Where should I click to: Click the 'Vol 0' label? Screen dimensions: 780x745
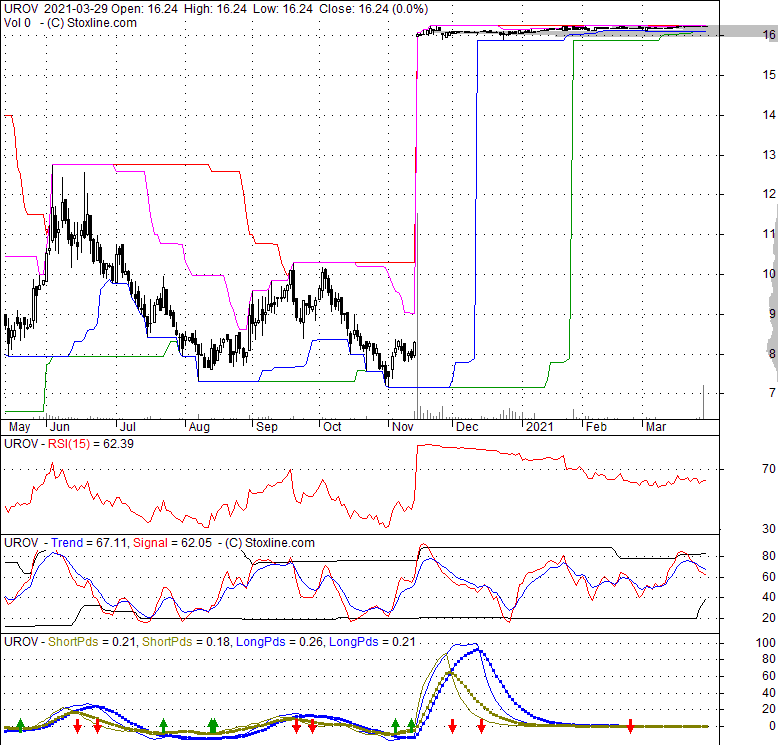[x=17, y=23]
